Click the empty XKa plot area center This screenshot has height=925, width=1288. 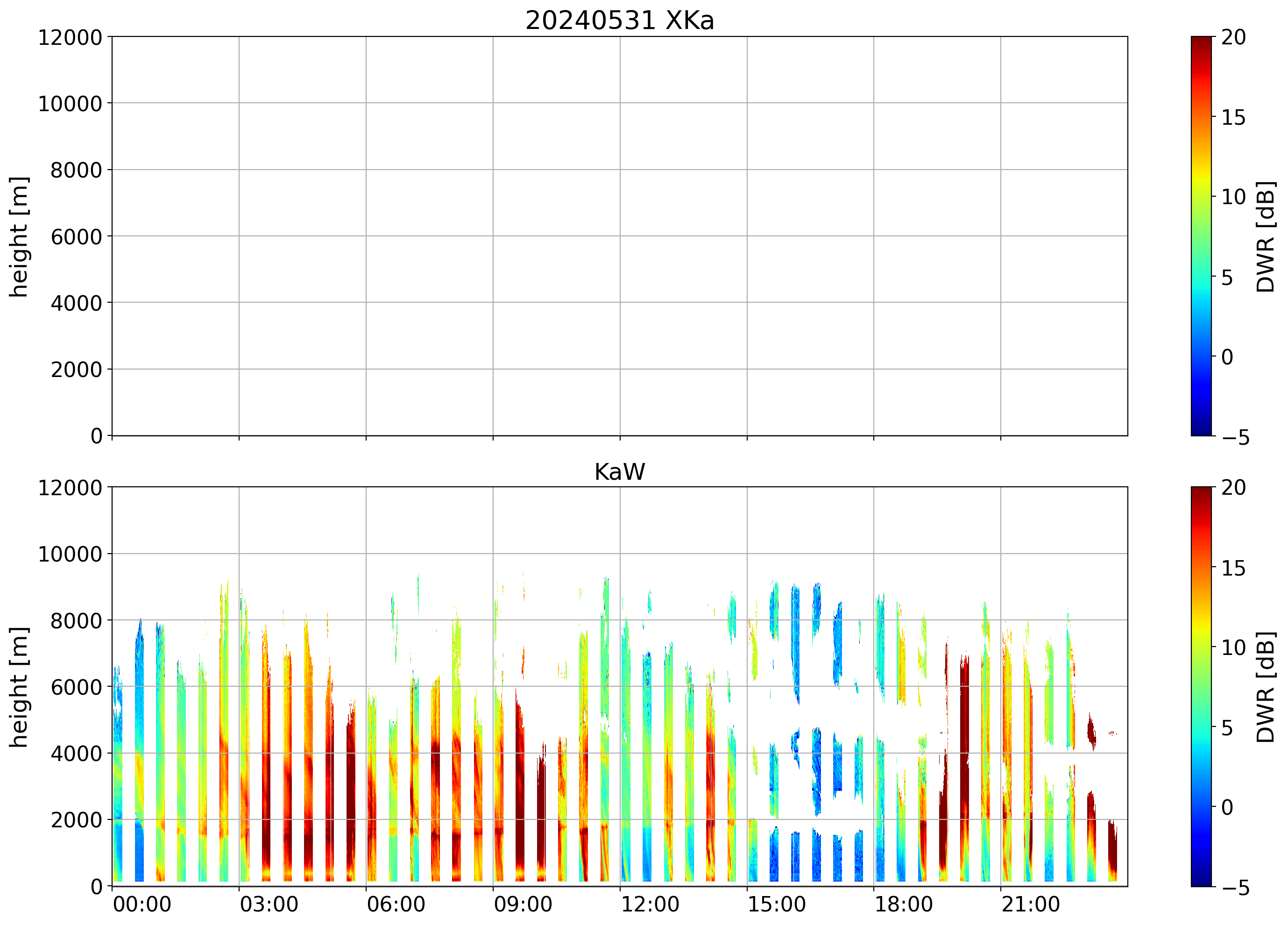click(620, 236)
